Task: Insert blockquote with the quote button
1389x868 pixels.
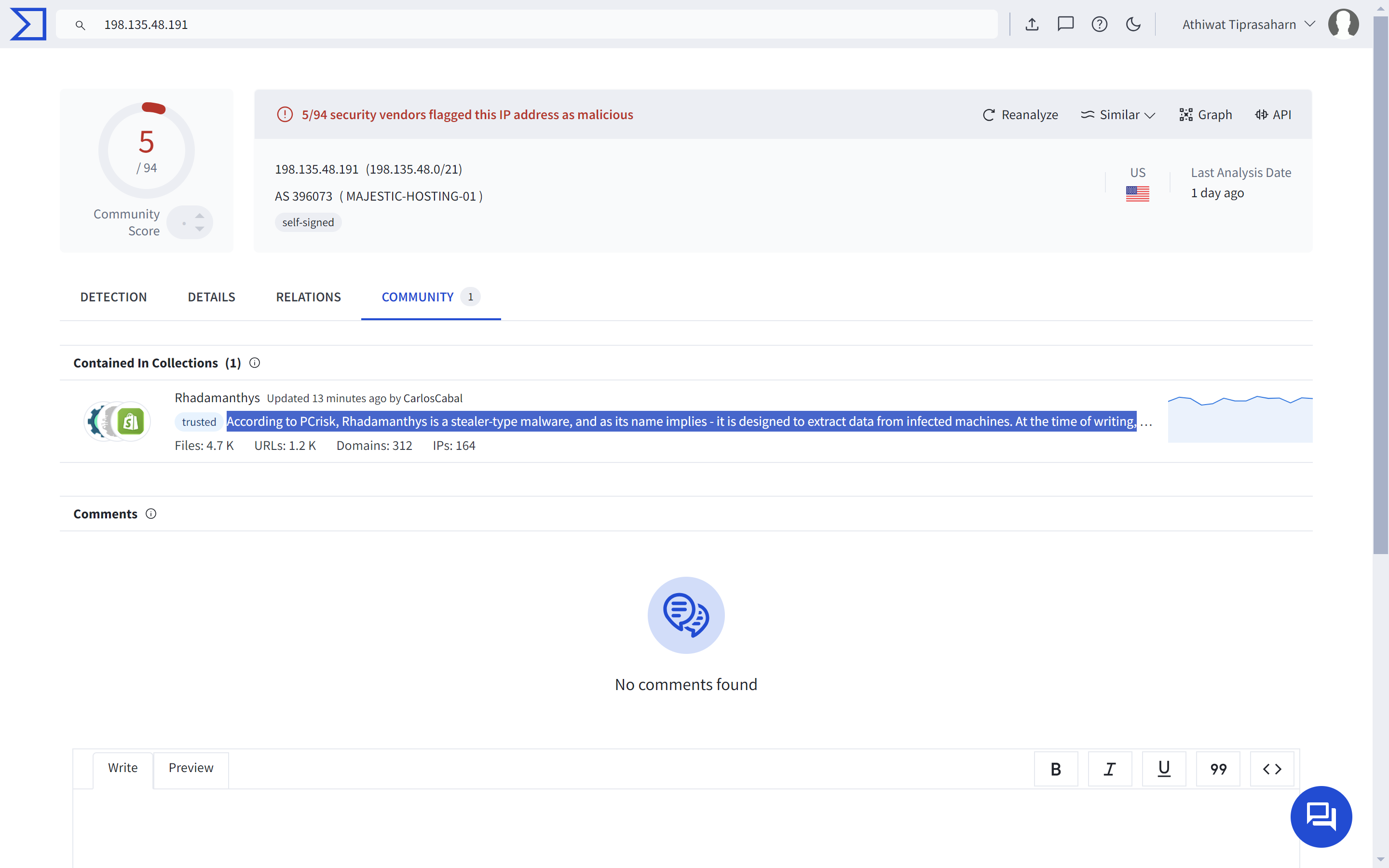Action: pyautogui.click(x=1218, y=769)
